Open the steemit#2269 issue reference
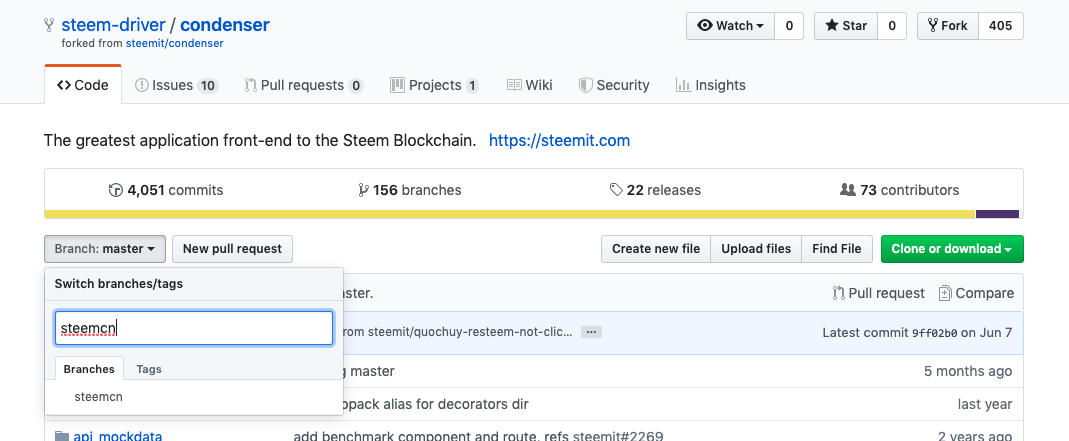 tap(618, 436)
